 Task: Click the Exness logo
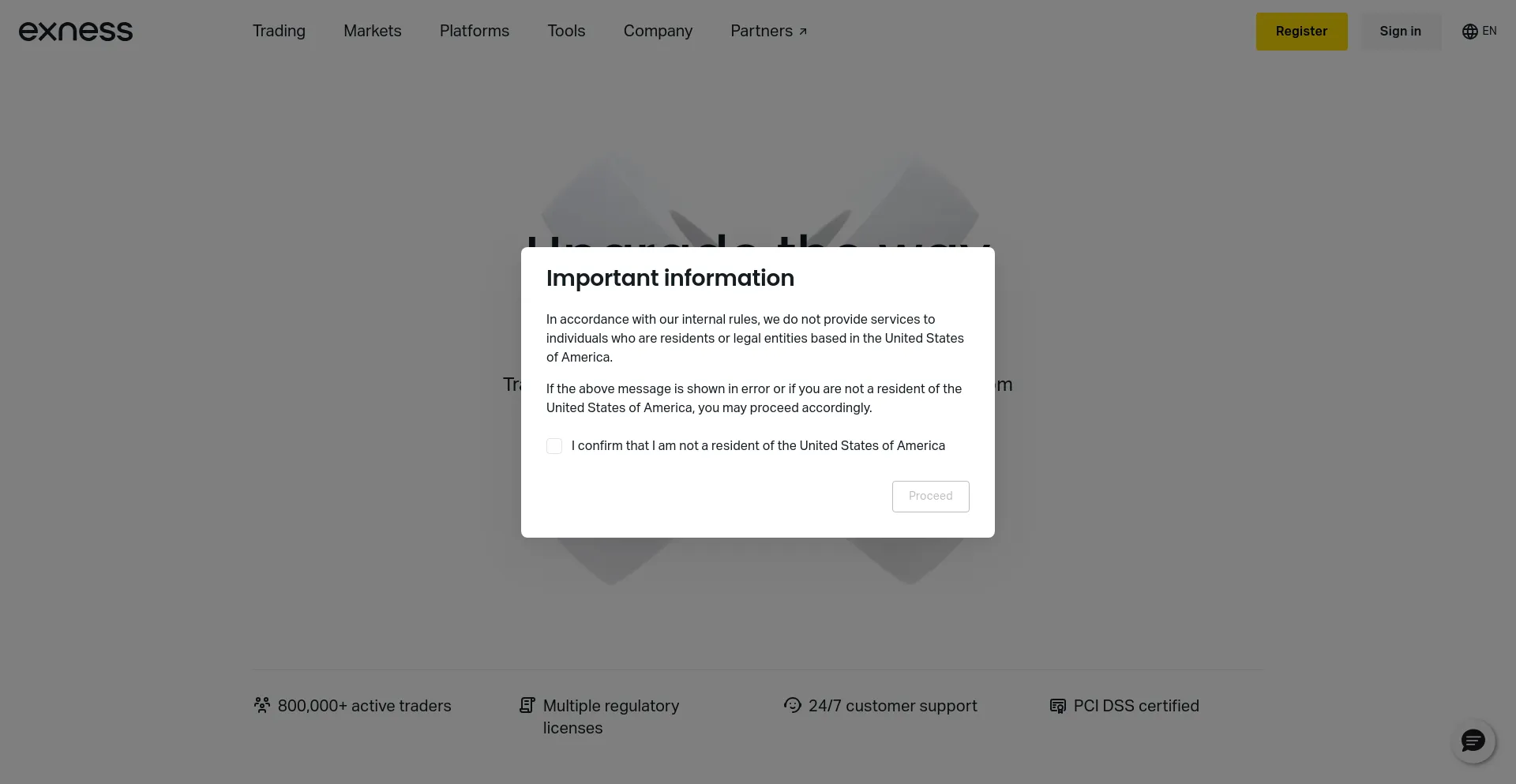[x=75, y=31]
